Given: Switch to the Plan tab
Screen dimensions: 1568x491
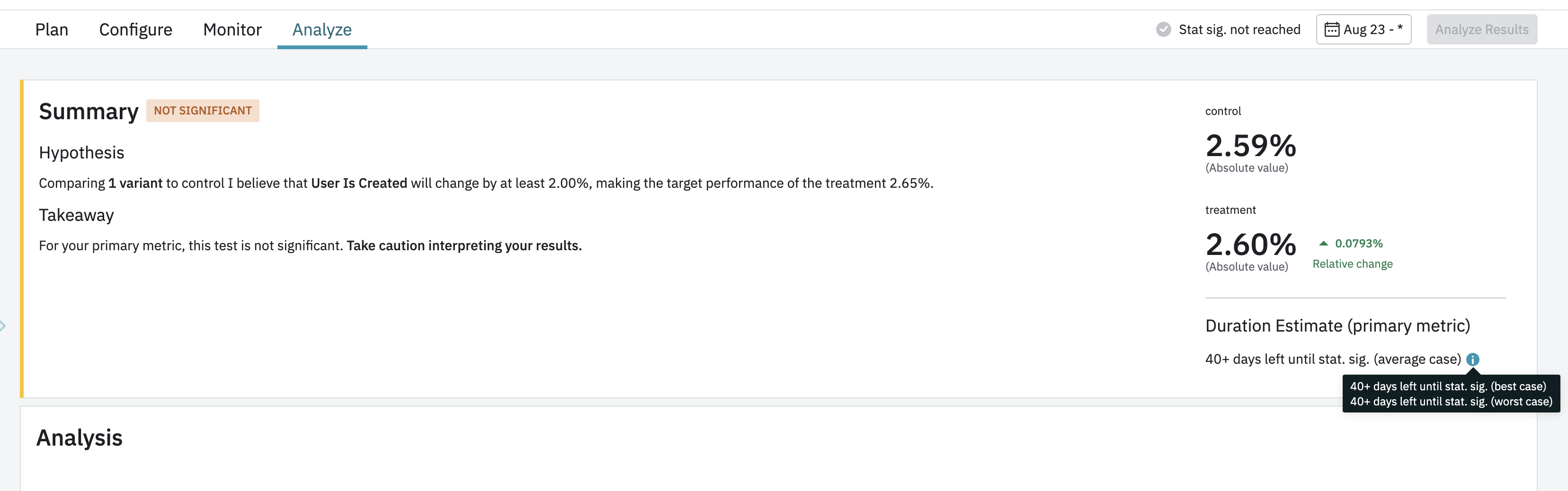Looking at the screenshot, I should 52,30.
